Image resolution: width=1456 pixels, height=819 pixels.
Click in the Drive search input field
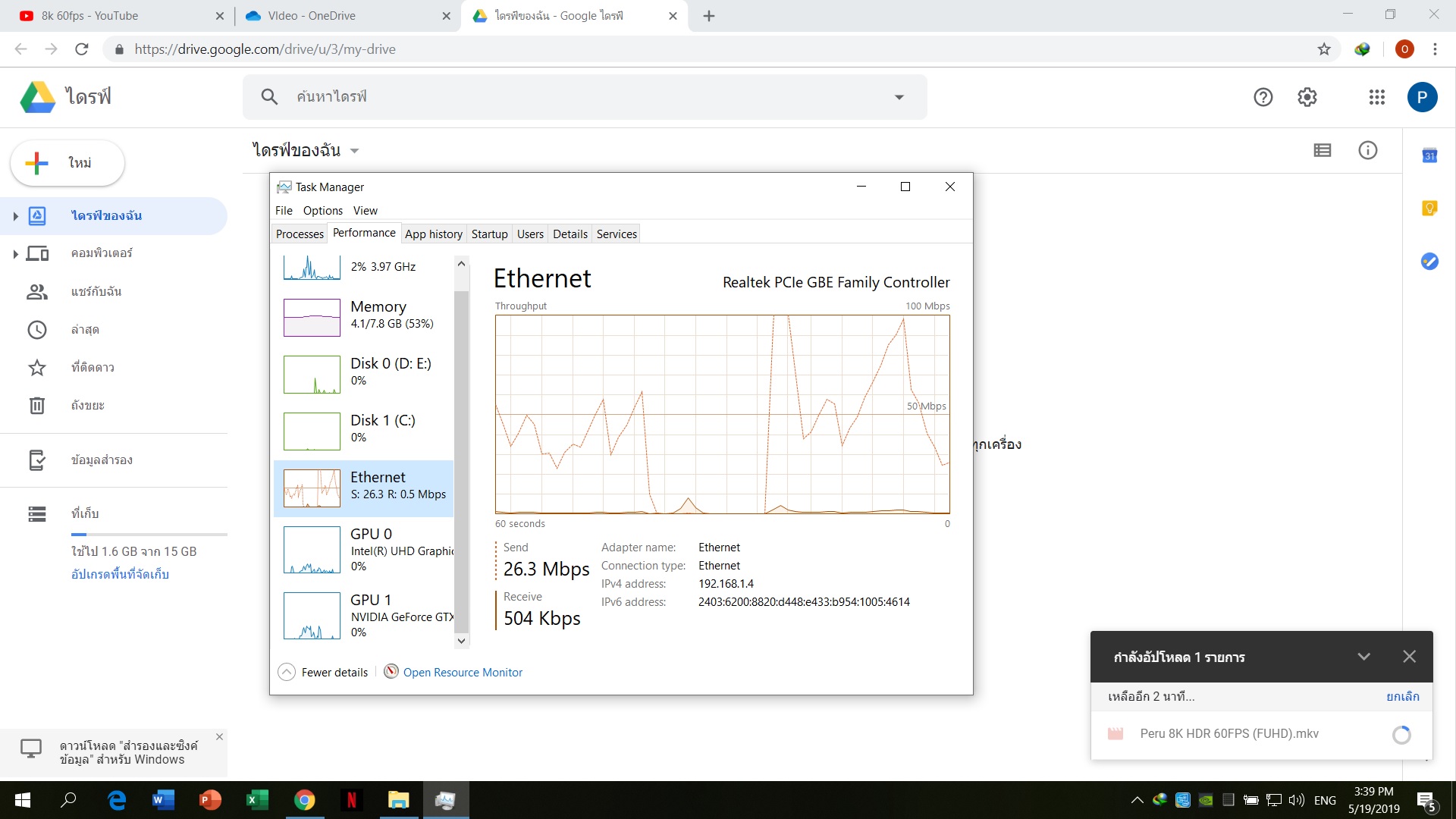(x=584, y=97)
